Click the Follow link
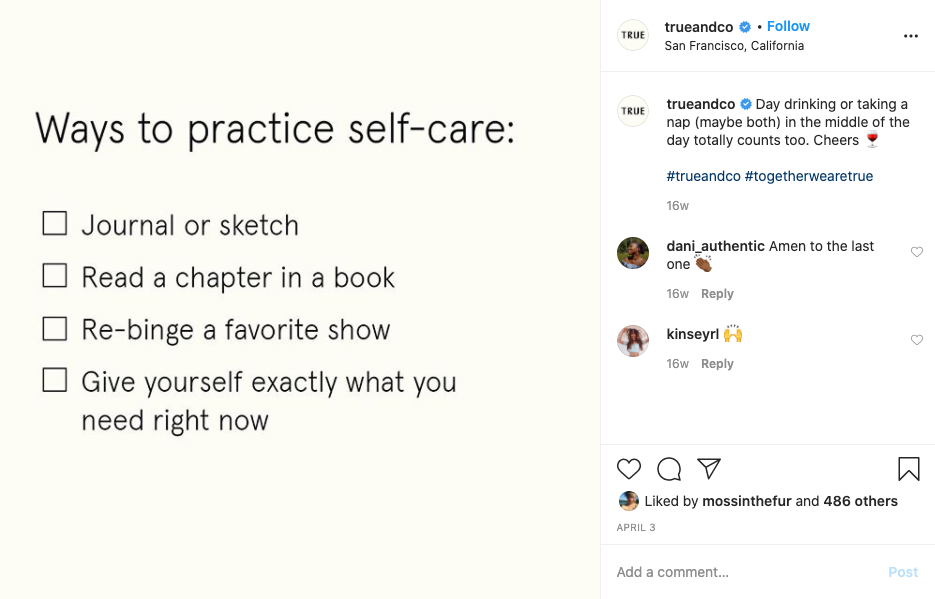935x599 pixels. coord(788,26)
